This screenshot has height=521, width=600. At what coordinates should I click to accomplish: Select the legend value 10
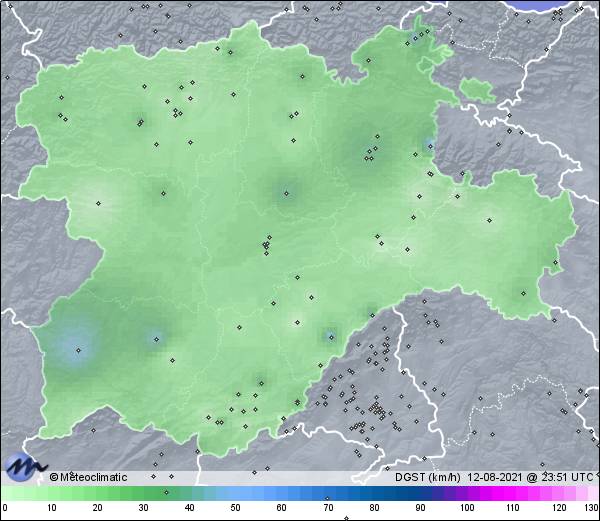pos(52,508)
